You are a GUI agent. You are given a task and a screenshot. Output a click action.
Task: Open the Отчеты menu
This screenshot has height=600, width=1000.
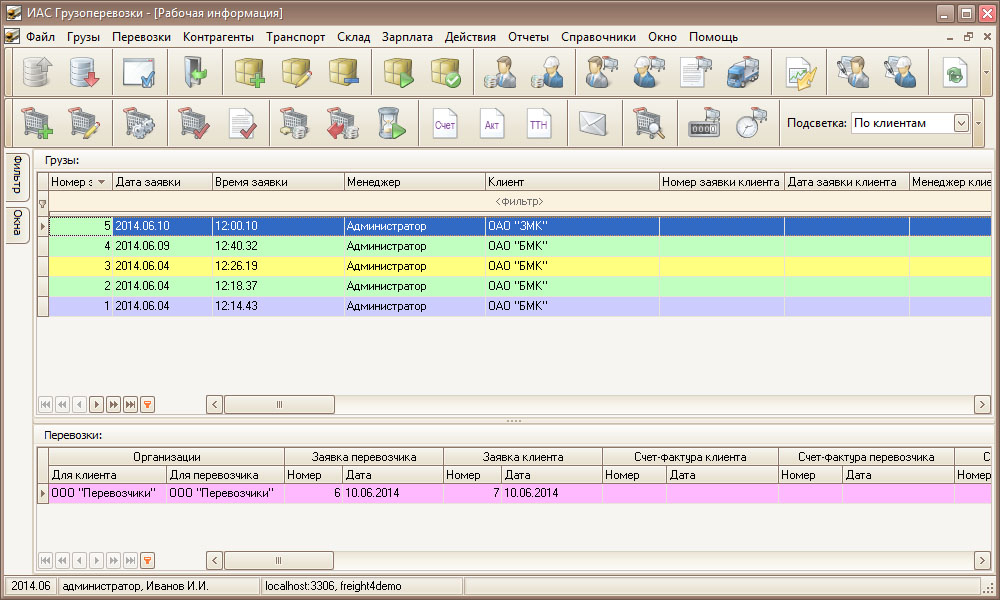528,37
